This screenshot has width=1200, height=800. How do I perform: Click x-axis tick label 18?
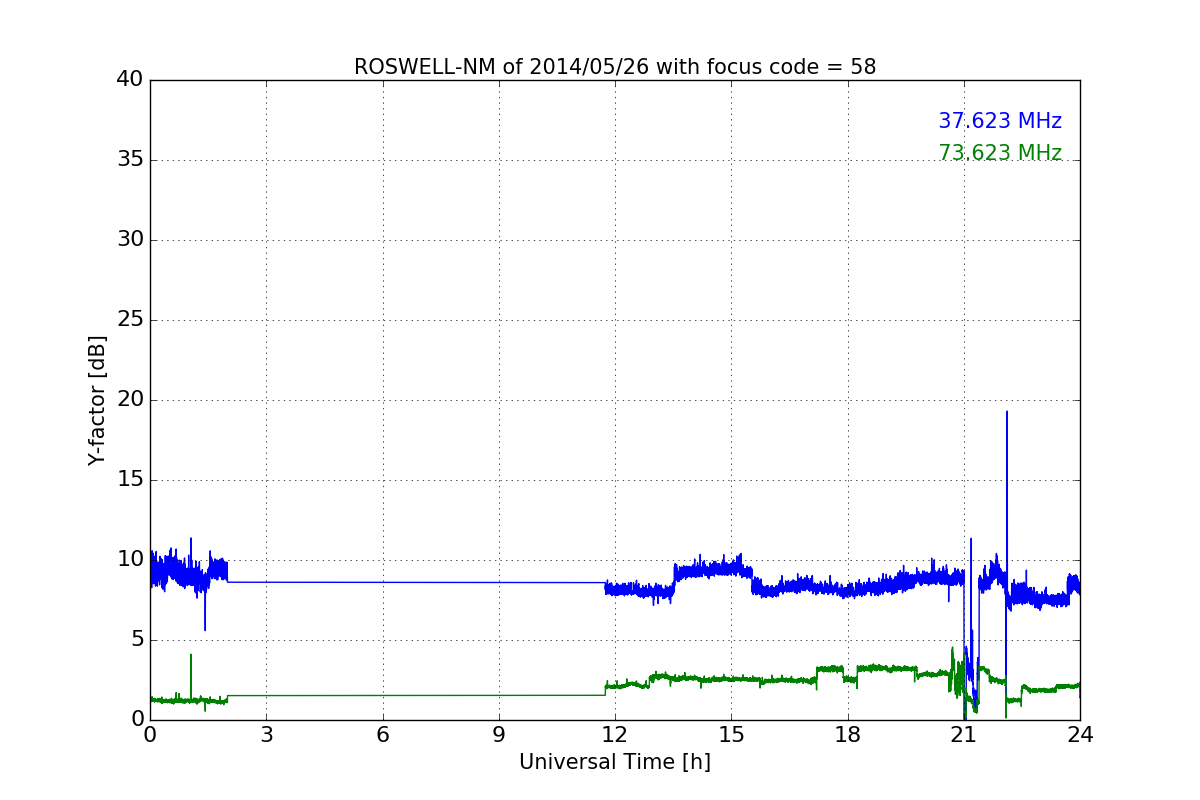(x=848, y=735)
